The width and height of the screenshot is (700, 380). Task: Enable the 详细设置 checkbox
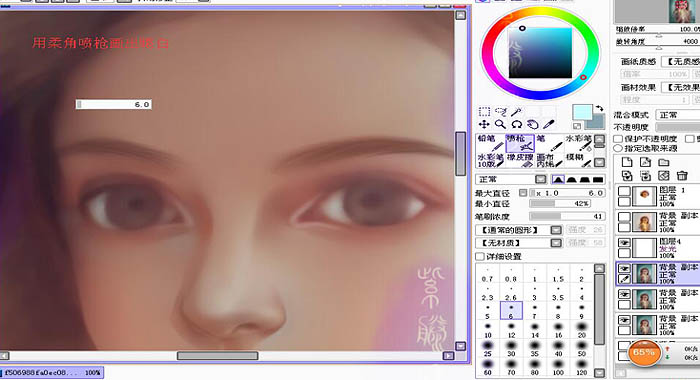coord(480,256)
